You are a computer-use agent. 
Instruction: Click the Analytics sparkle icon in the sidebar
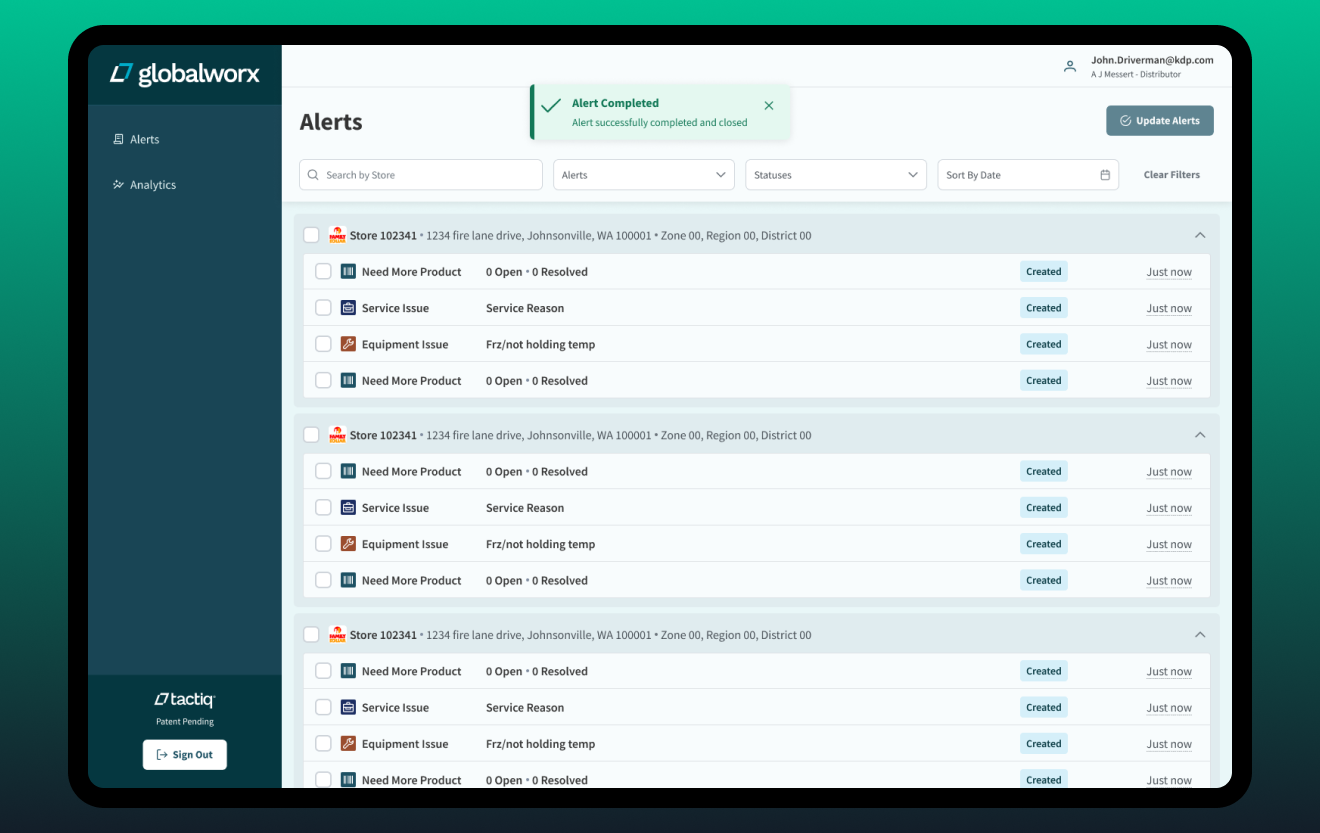click(x=118, y=185)
